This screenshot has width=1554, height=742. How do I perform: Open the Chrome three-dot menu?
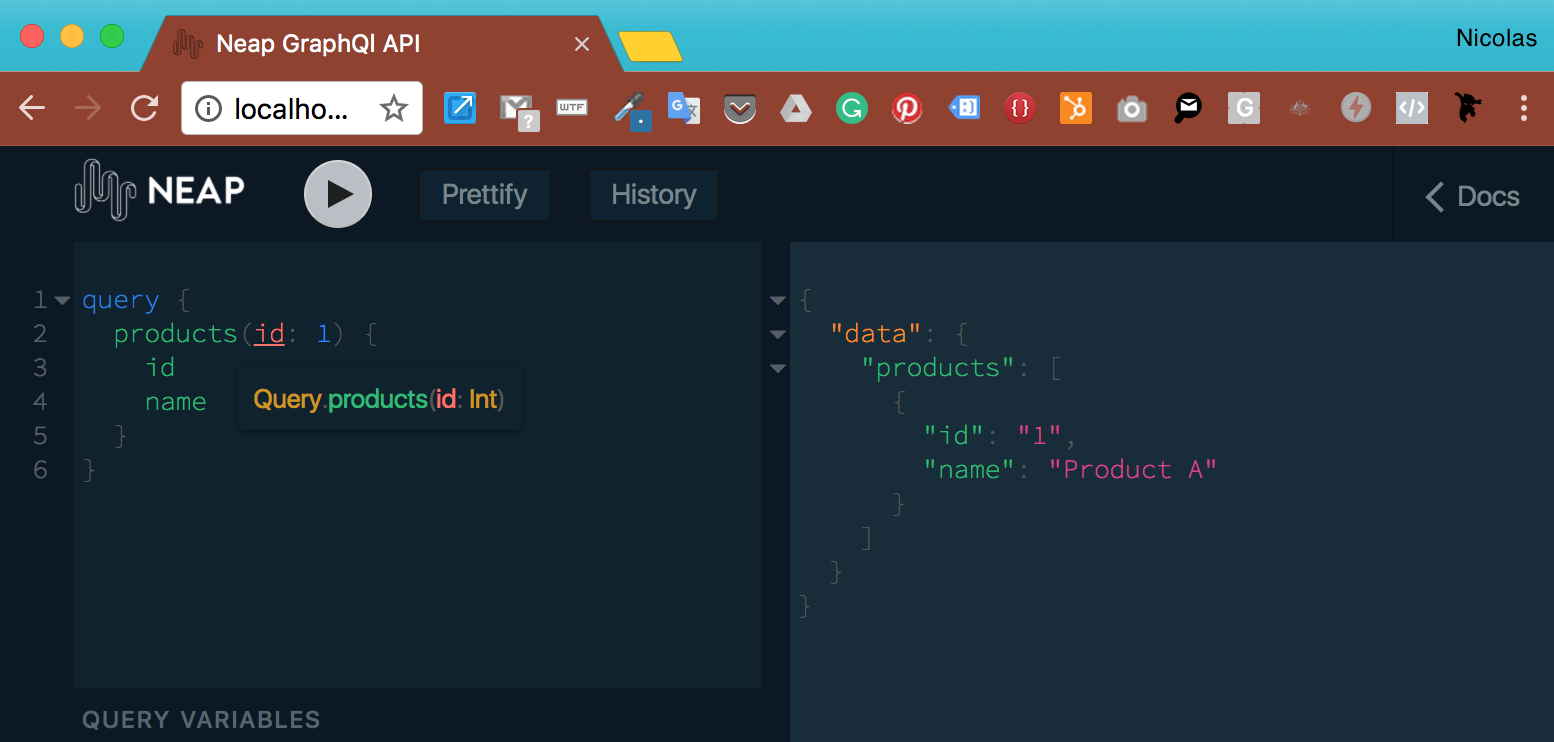(1524, 108)
